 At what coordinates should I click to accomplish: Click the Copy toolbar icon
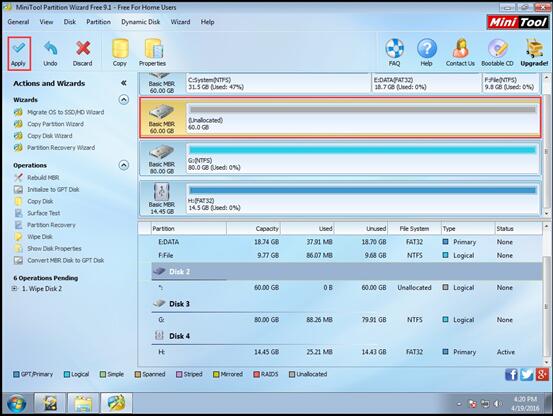[120, 48]
